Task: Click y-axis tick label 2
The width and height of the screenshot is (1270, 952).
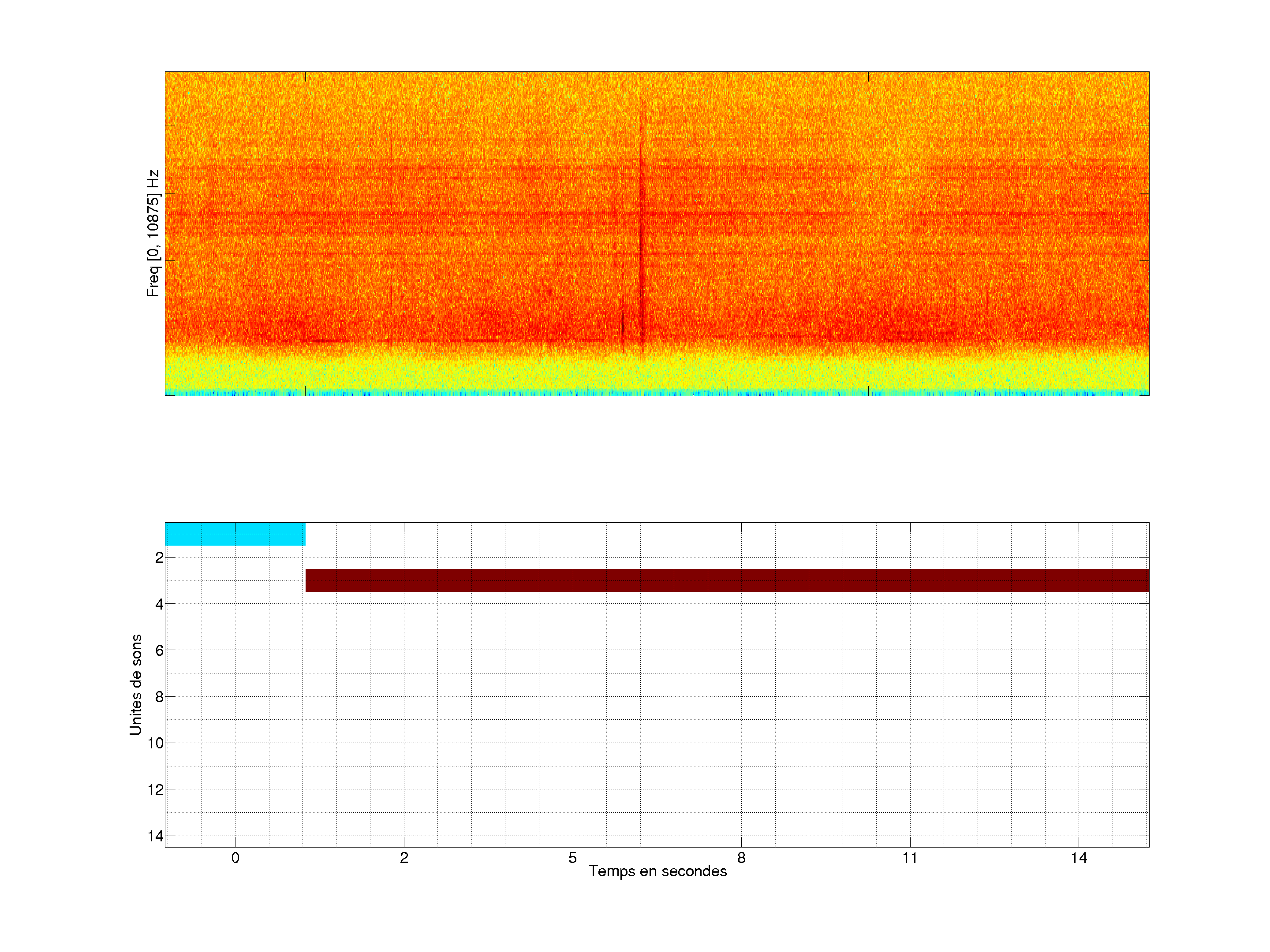Action: 159,558
